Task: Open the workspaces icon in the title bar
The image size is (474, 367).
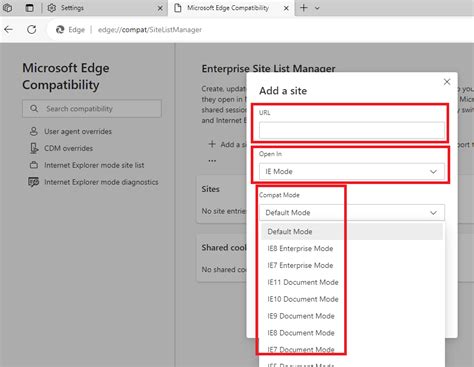Action: point(7,8)
